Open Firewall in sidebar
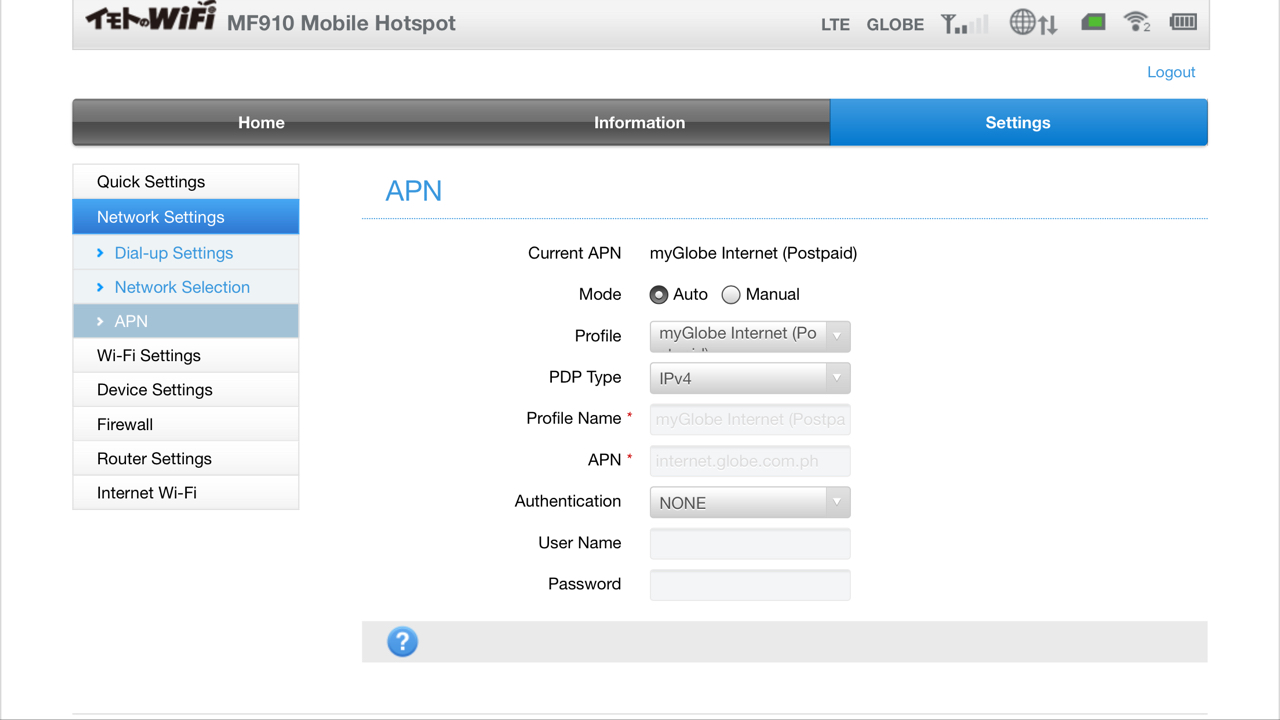 (186, 424)
